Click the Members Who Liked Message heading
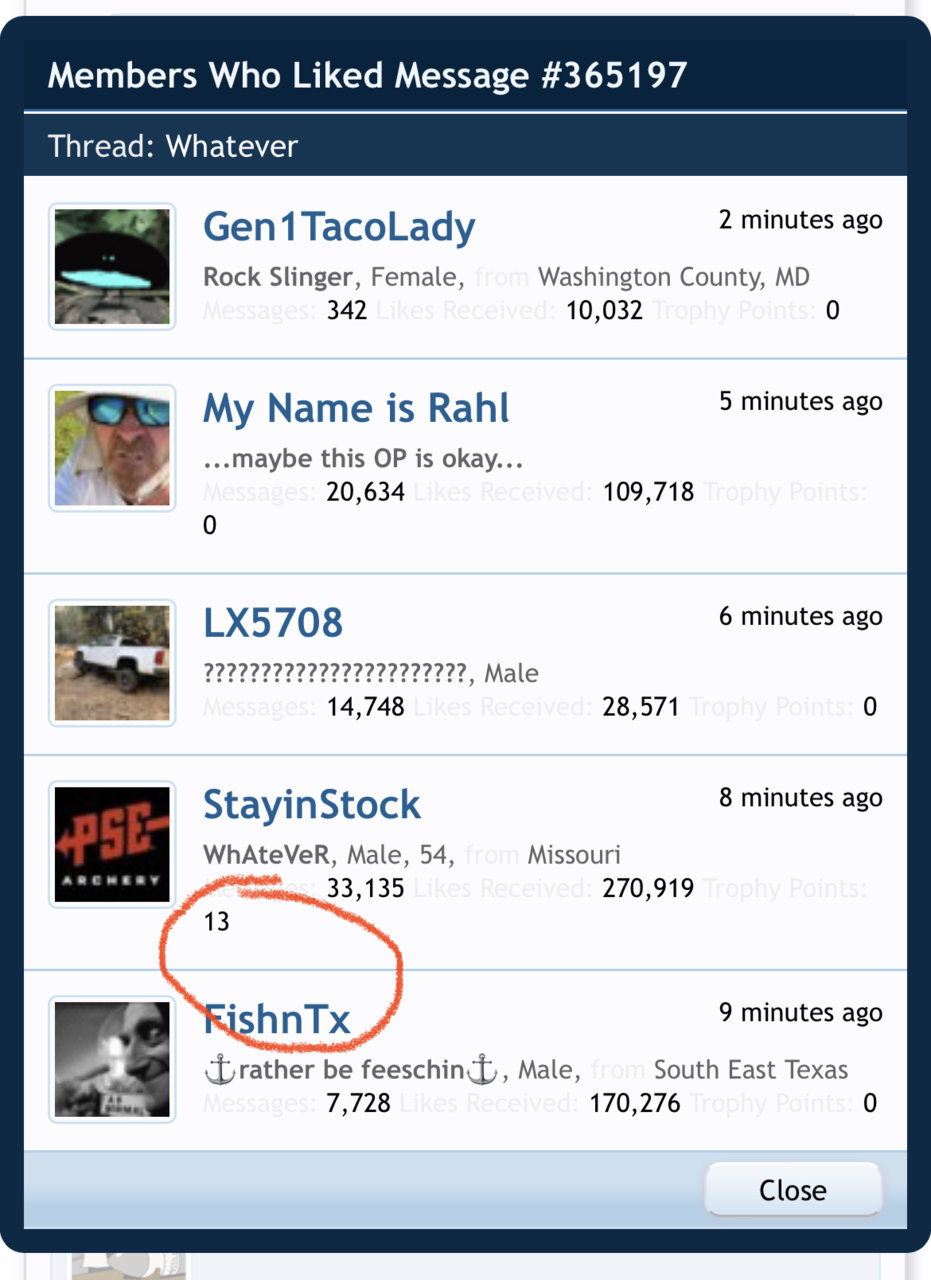This screenshot has height=1280, width=931. point(367,75)
